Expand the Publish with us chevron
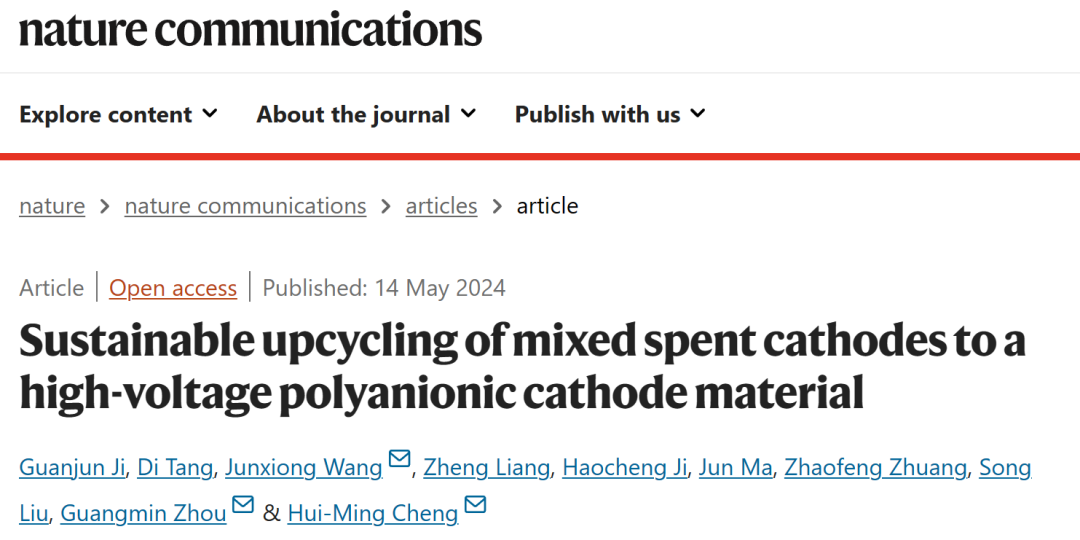1080x540 pixels. point(698,113)
